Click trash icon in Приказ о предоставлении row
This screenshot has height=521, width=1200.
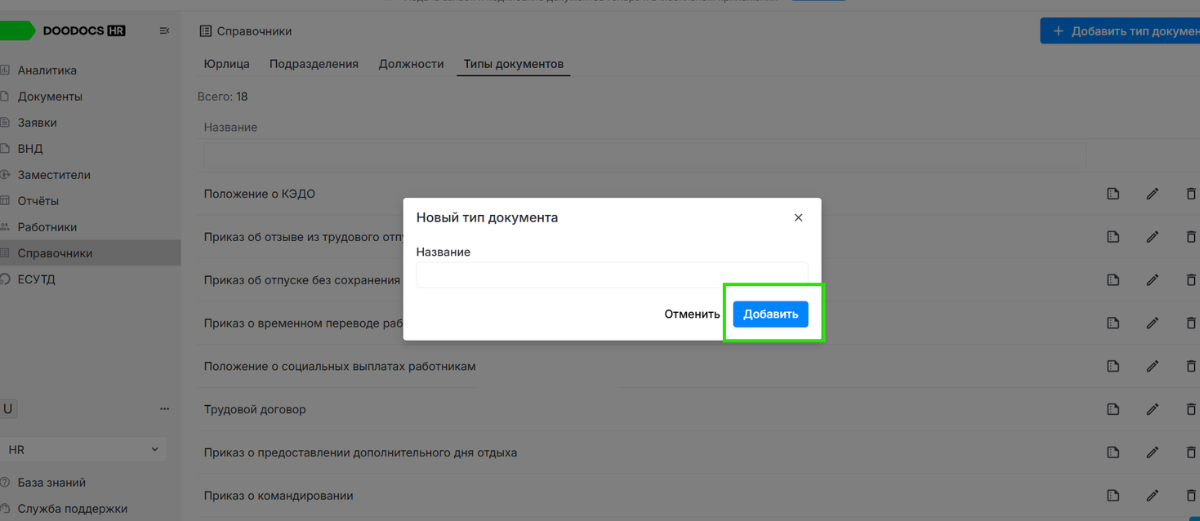click(1190, 452)
